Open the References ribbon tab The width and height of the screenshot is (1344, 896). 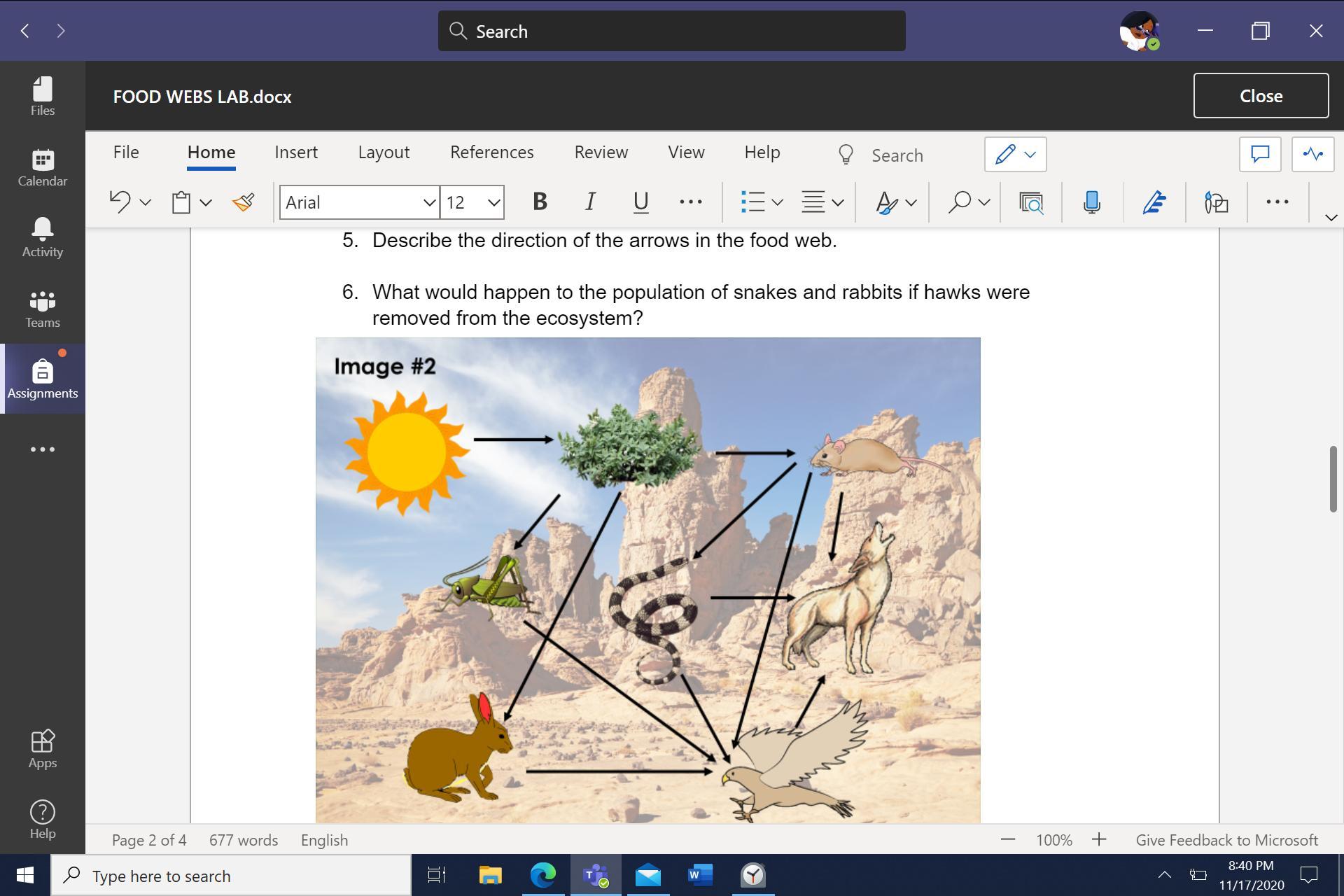tap(491, 153)
